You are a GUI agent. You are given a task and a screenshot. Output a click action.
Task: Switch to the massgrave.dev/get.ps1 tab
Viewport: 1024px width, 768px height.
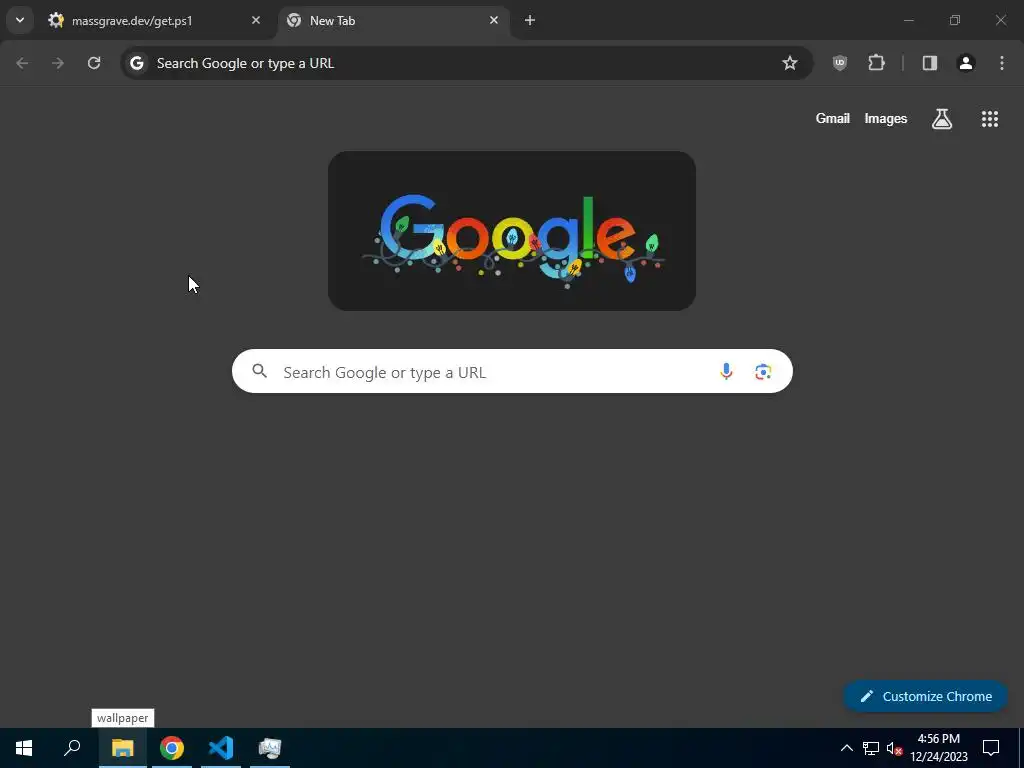click(156, 21)
